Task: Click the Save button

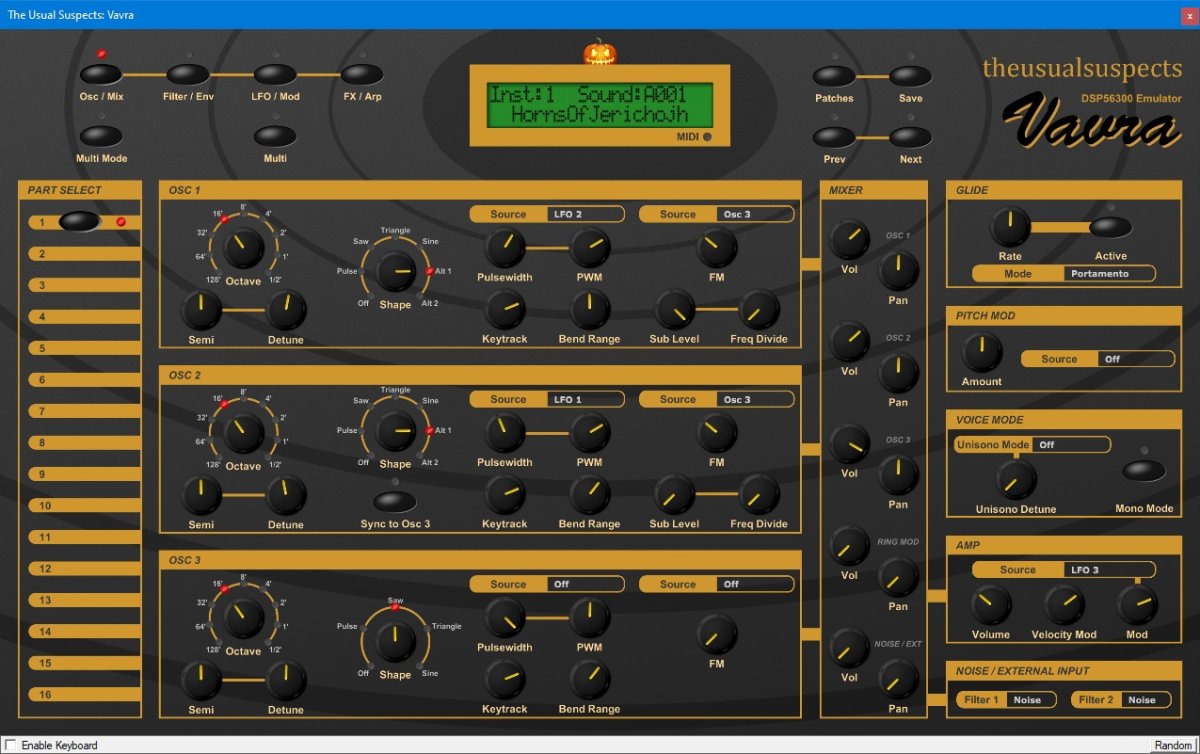Action: point(910,76)
